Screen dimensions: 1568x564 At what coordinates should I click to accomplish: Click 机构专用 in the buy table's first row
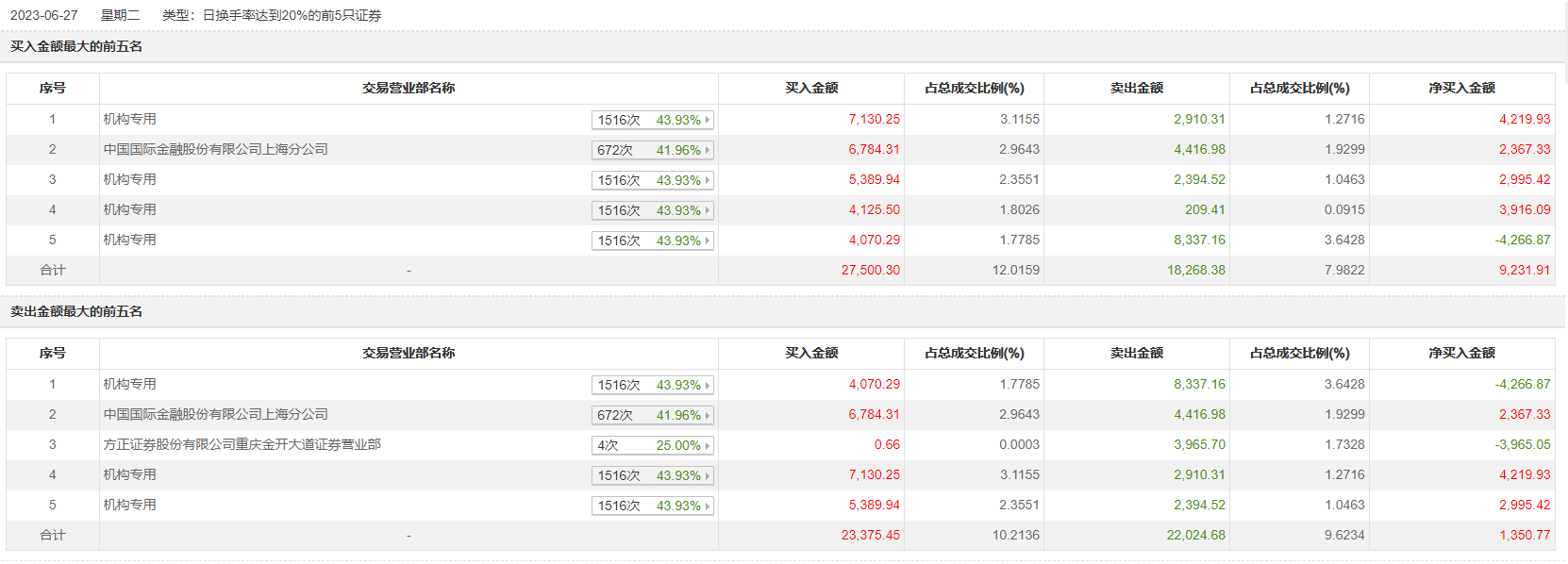click(x=130, y=119)
